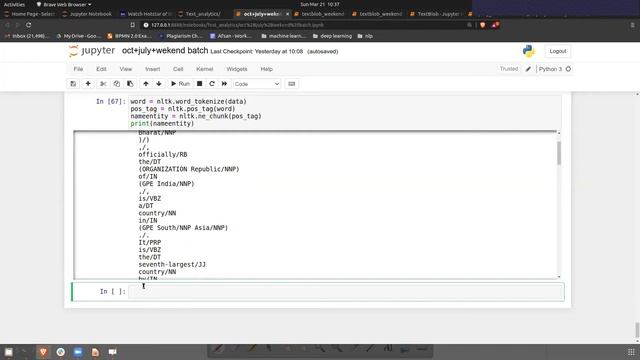
Task: Close the oct+july+wekend browser tab
Action: click(287, 14)
